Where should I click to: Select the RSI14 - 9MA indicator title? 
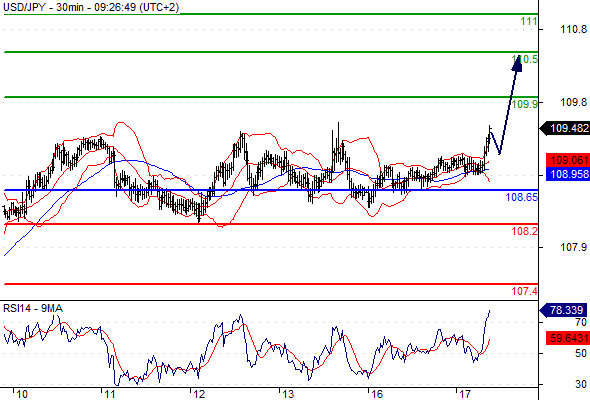tap(33, 309)
